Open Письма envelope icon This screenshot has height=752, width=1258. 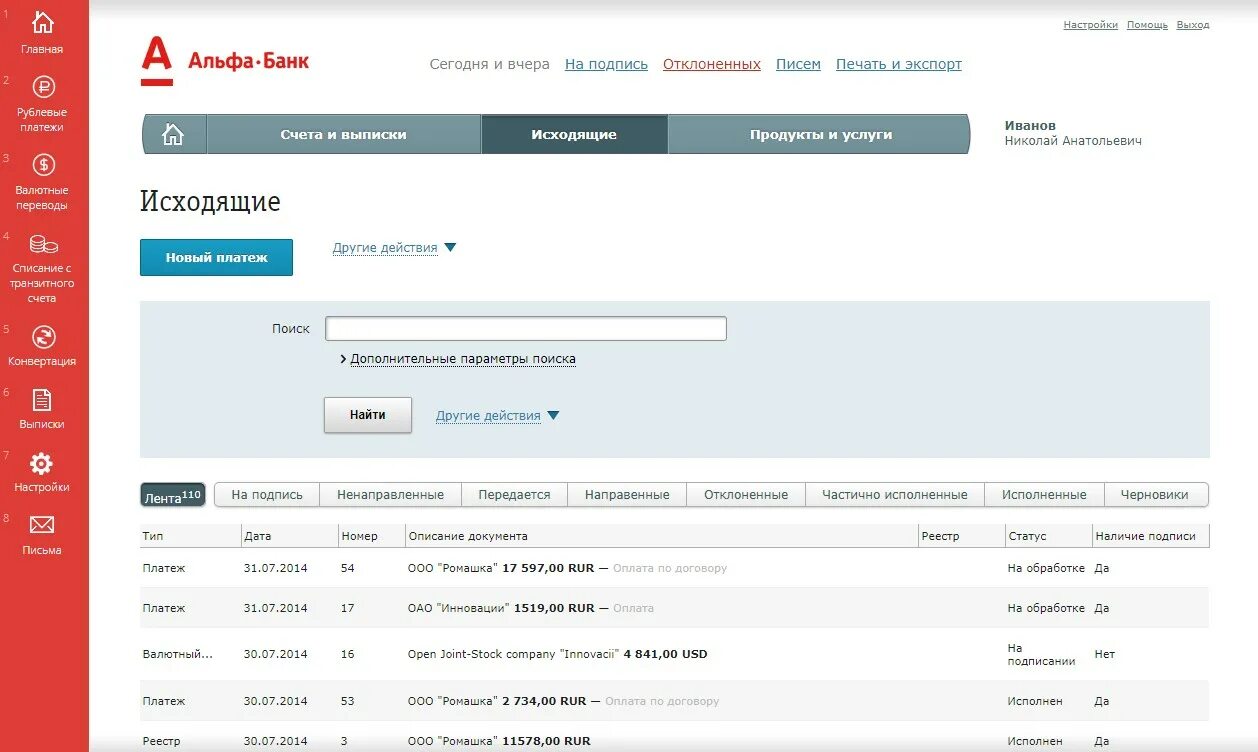pos(42,525)
